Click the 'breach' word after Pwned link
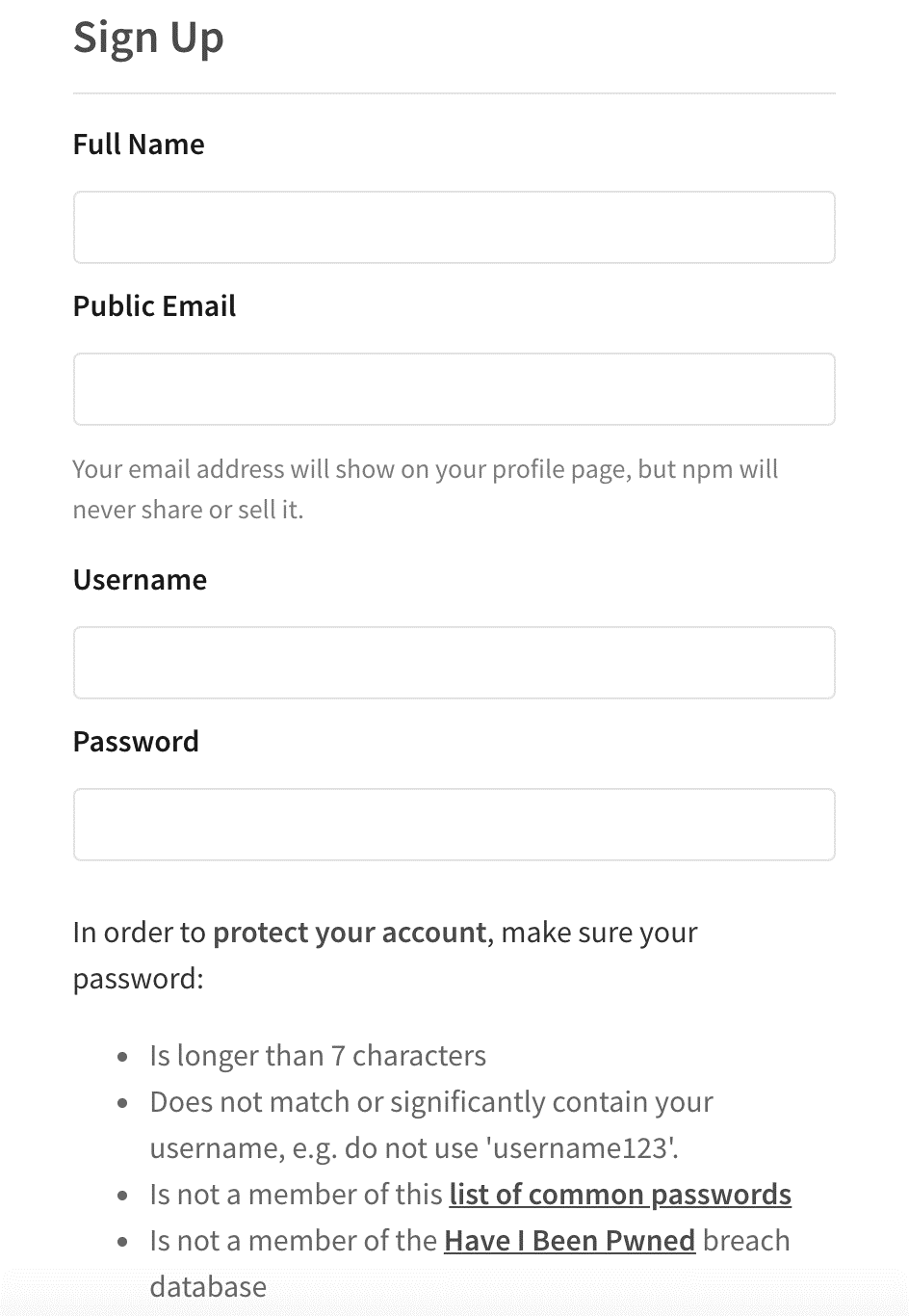Viewport: 909px width, 1316px height. click(746, 1241)
